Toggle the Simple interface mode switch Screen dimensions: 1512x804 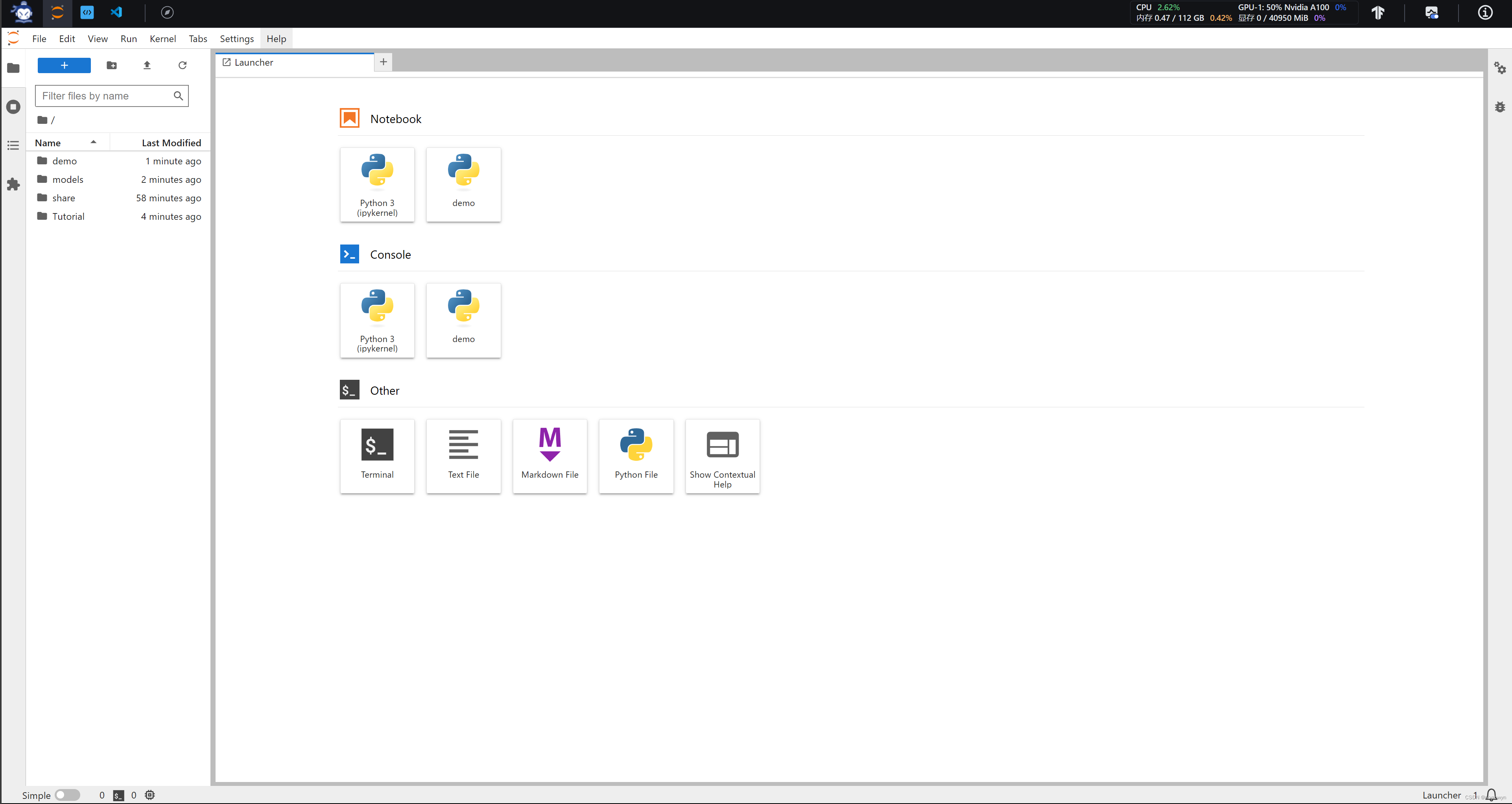point(68,795)
